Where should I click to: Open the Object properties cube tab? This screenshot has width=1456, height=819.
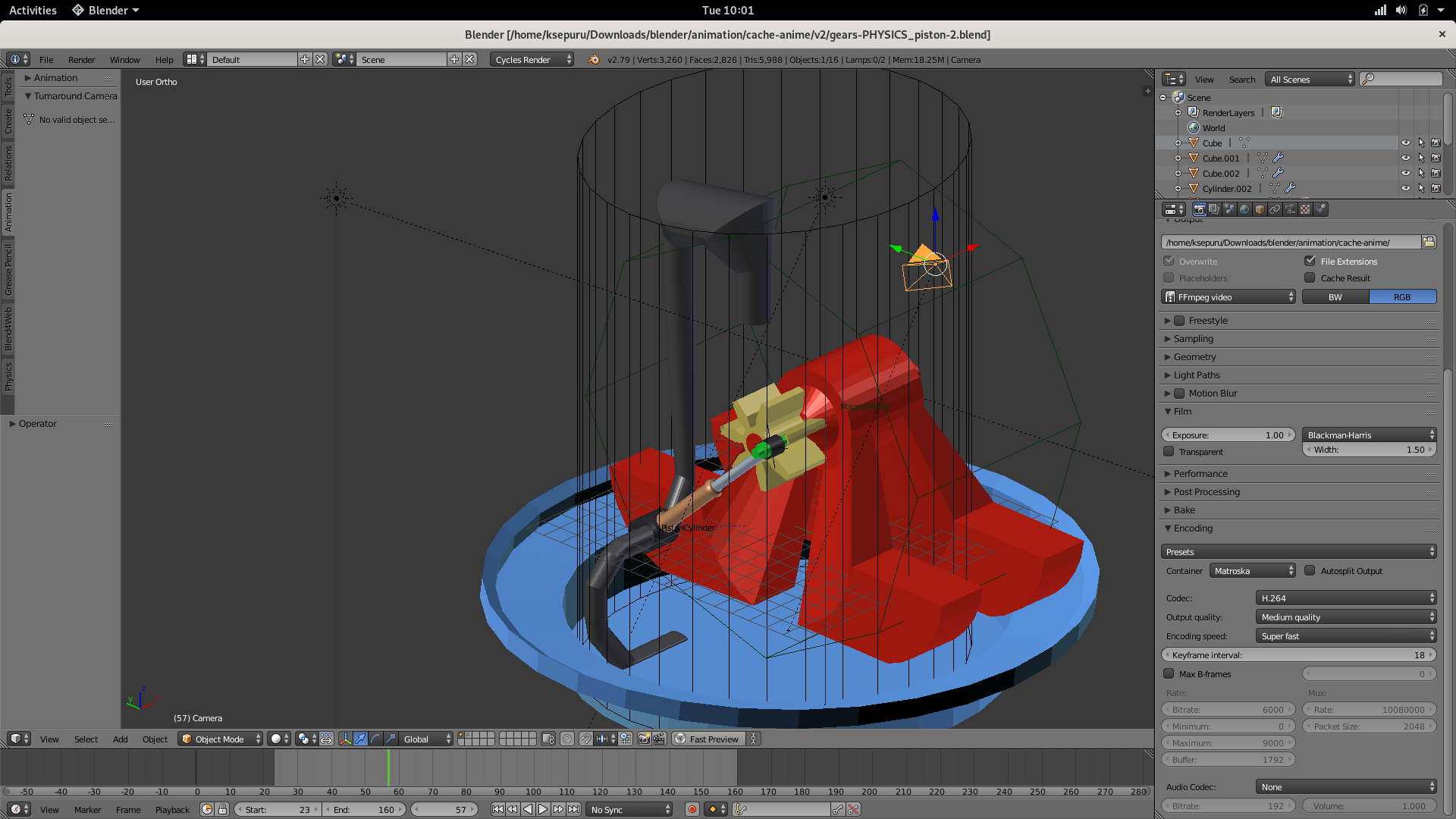click(1260, 209)
